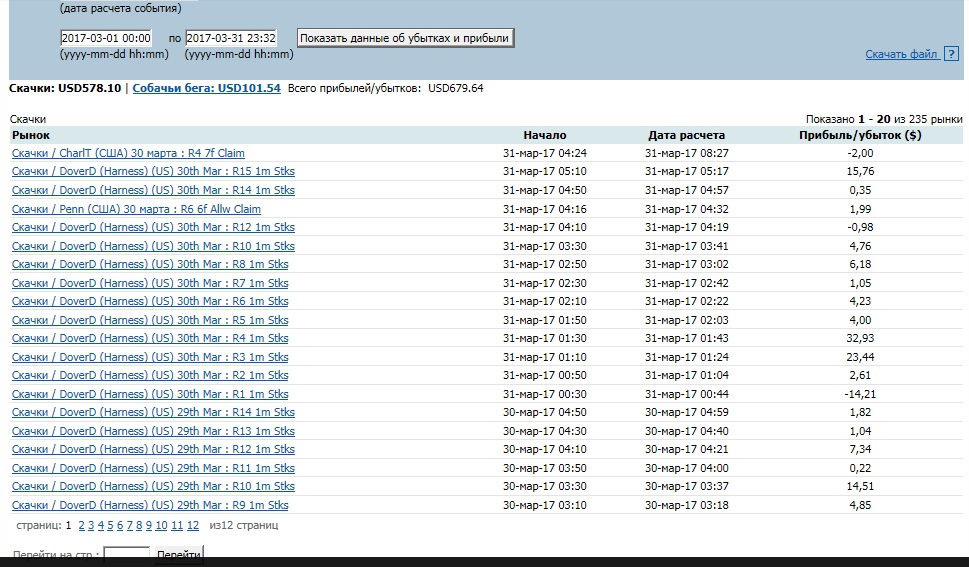Go to results page 3
Image resolution: width=969 pixels, height=567 pixels.
pos(91,525)
